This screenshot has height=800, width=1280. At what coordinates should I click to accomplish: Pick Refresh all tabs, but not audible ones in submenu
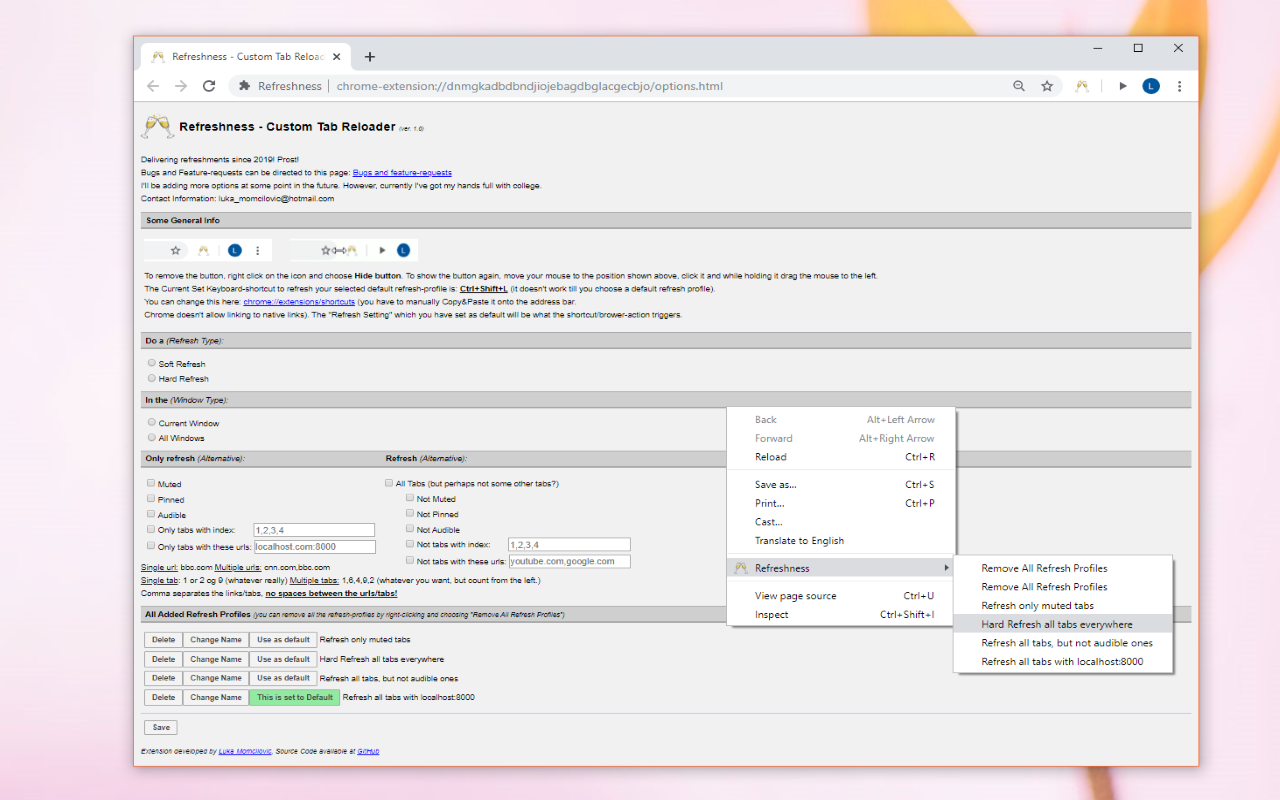point(1063,643)
